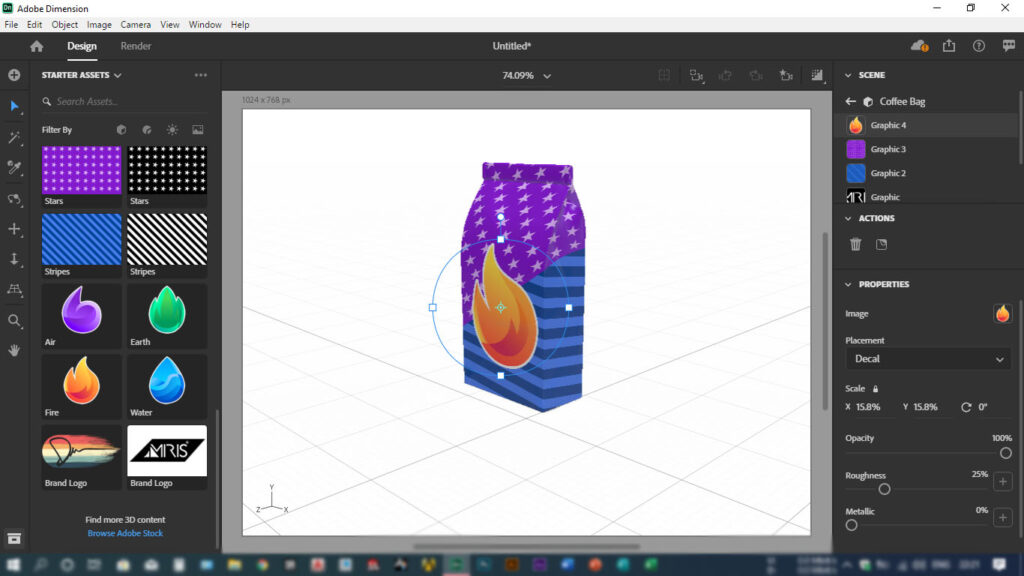Select the Zoom tool in toolbar
This screenshot has width=1024, height=576.
coord(14,321)
